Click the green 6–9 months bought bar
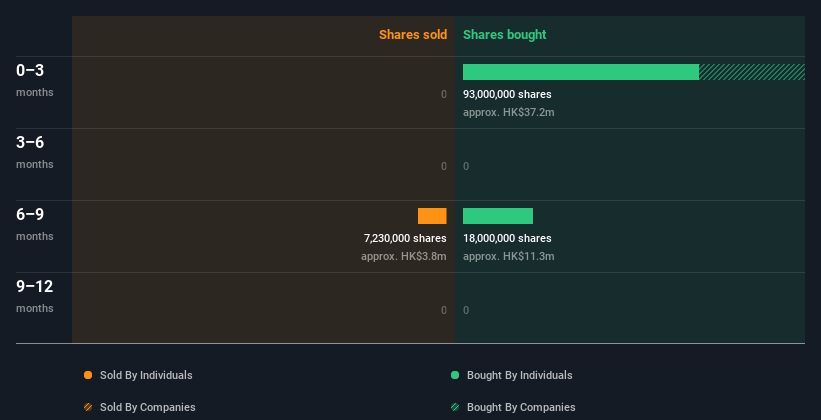The height and width of the screenshot is (420, 821). point(498,216)
